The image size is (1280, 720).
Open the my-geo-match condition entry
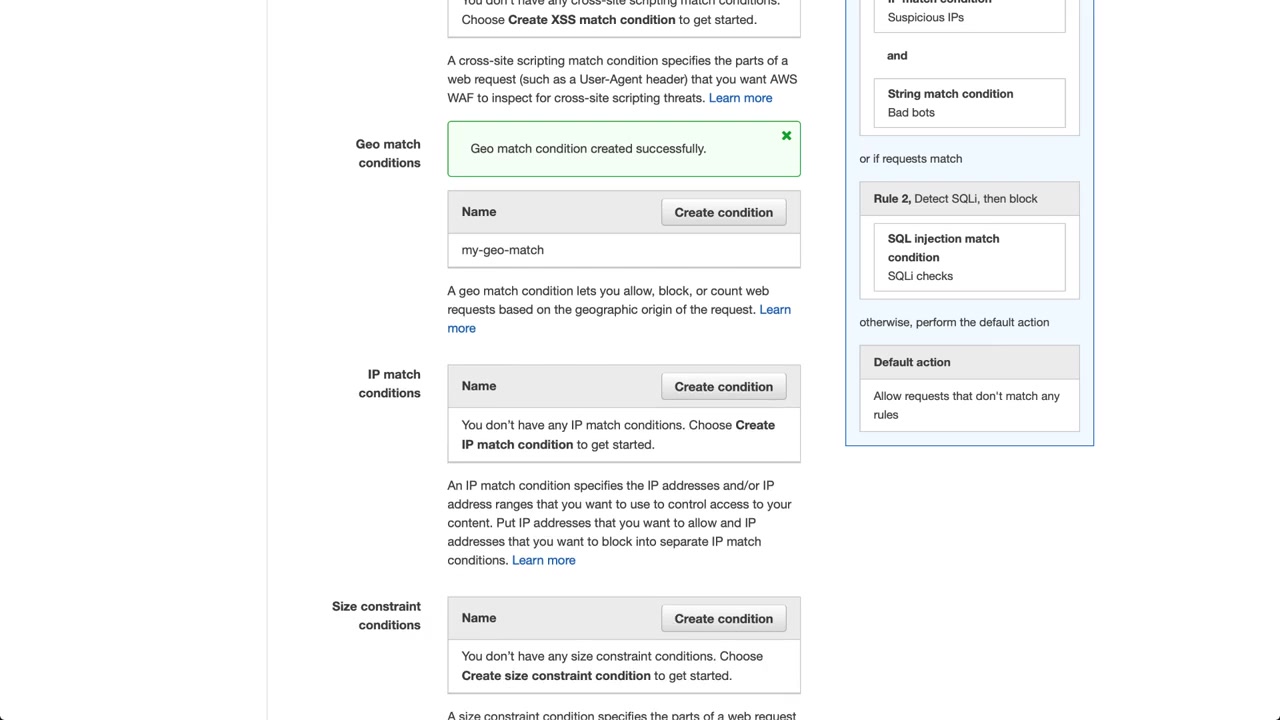(x=503, y=250)
